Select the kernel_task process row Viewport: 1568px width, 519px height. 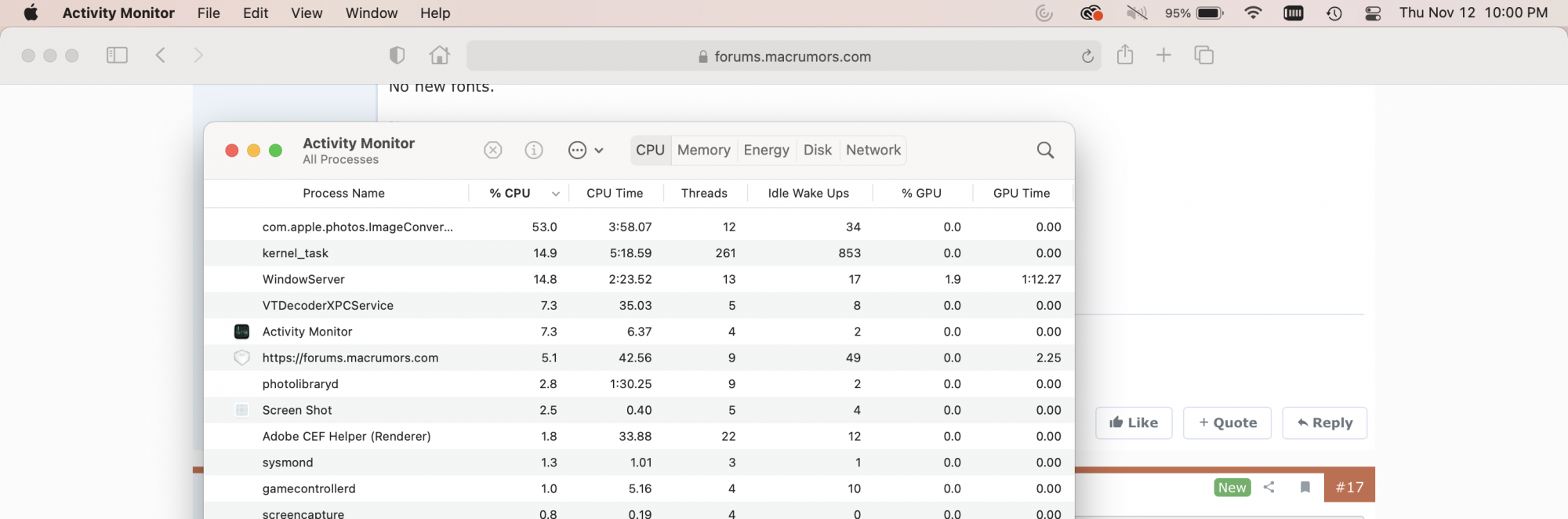coord(639,253)
